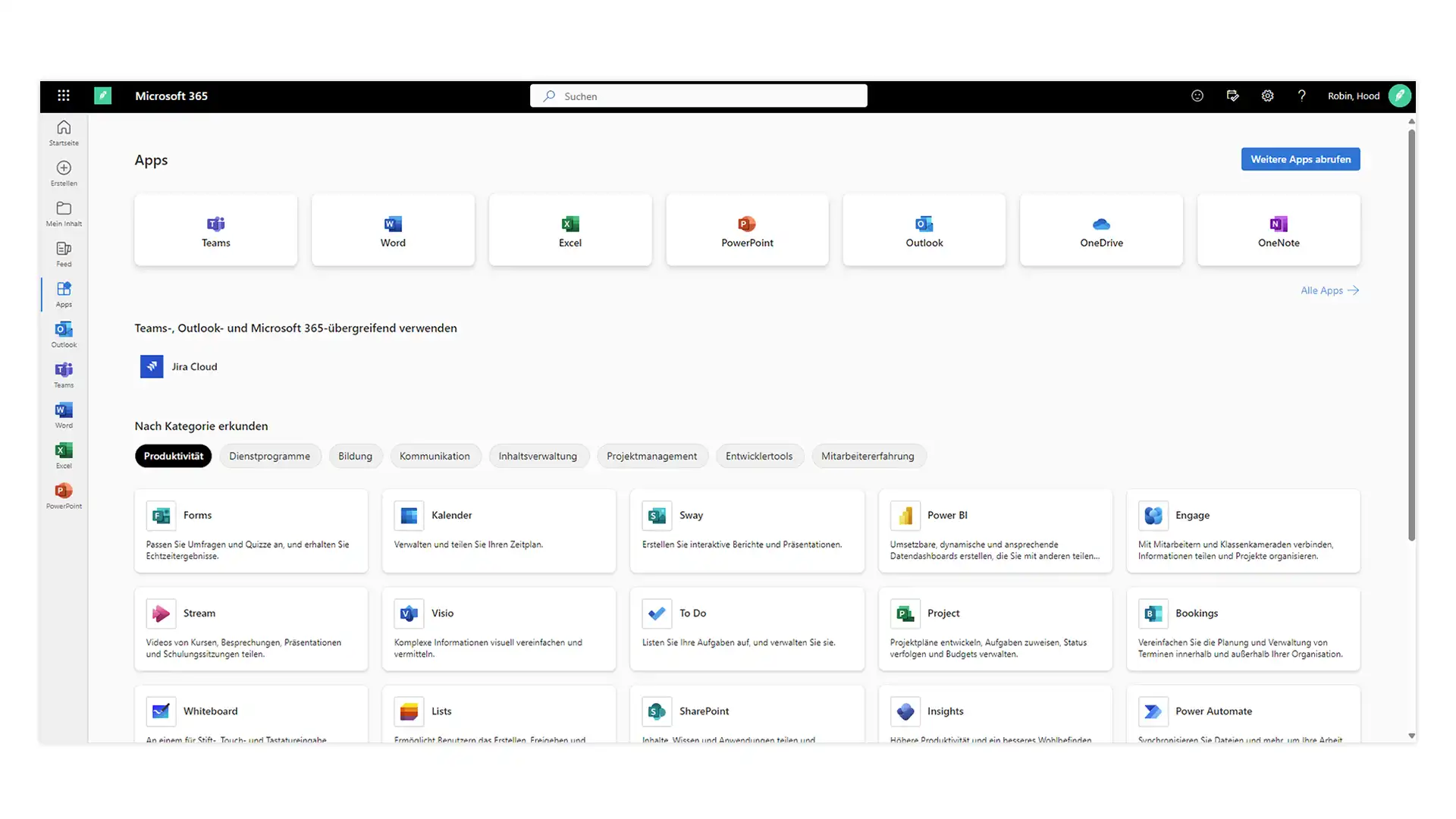Open the Stream app card
The image size is (1456, 819).
tap(251, 629)
